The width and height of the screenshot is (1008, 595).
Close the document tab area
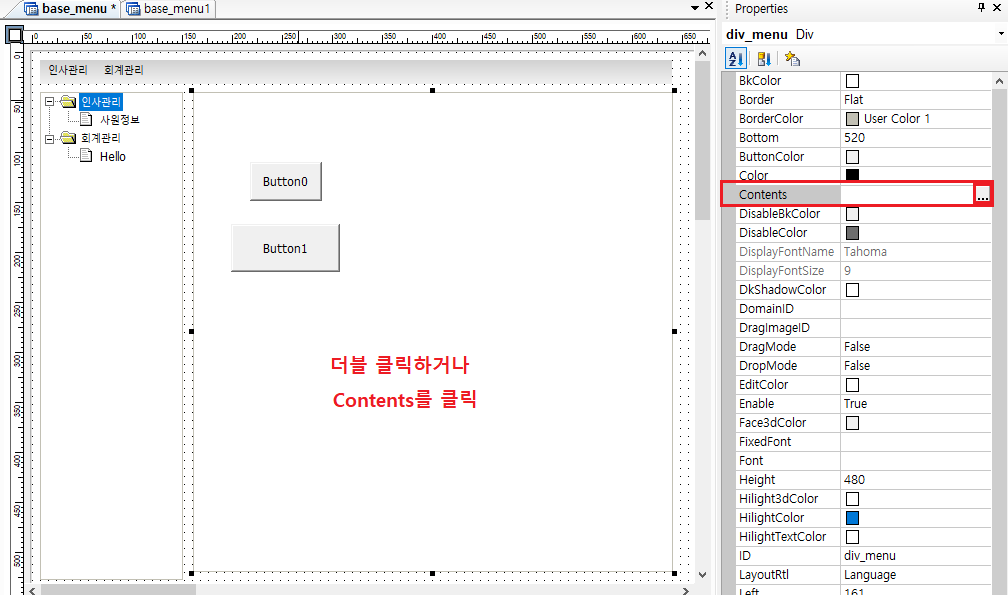pyautogui.click(x=709, y=6)
